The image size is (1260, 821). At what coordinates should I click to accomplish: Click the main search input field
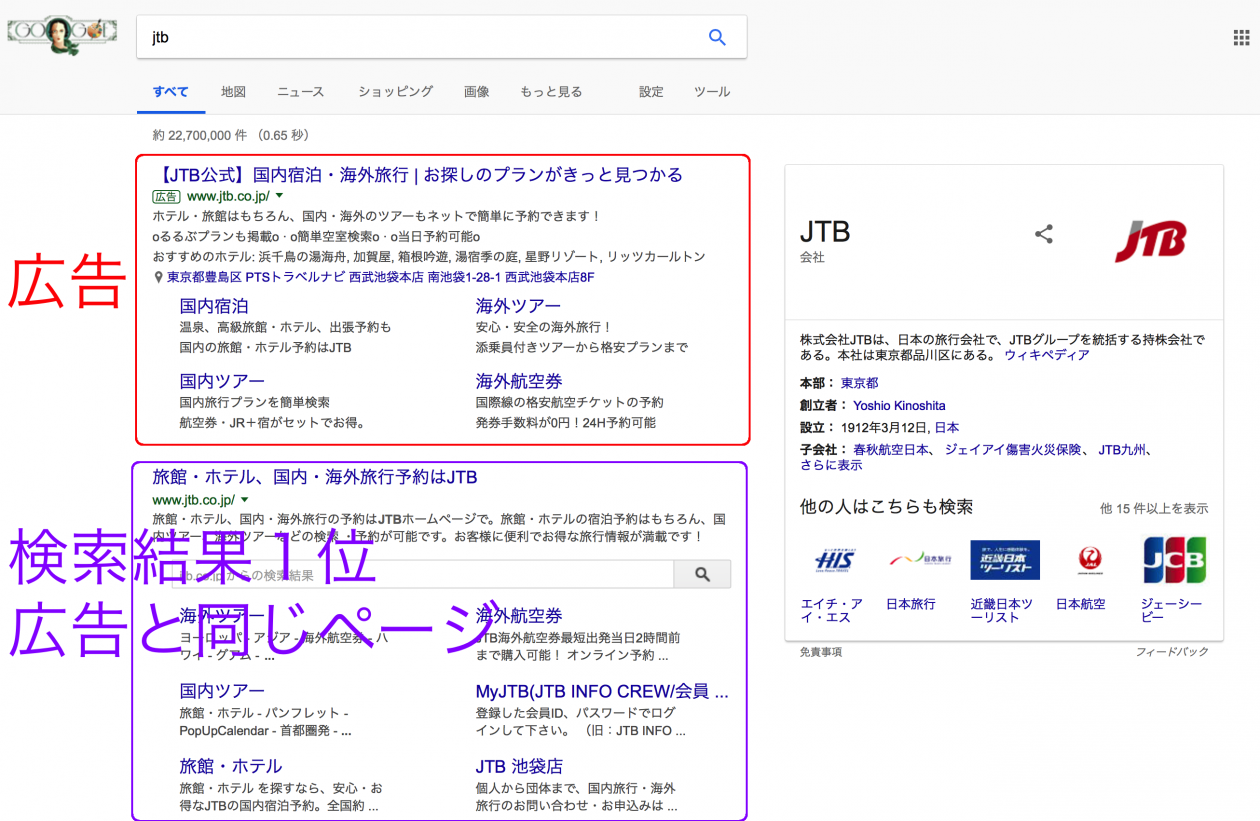pos(420,37)
